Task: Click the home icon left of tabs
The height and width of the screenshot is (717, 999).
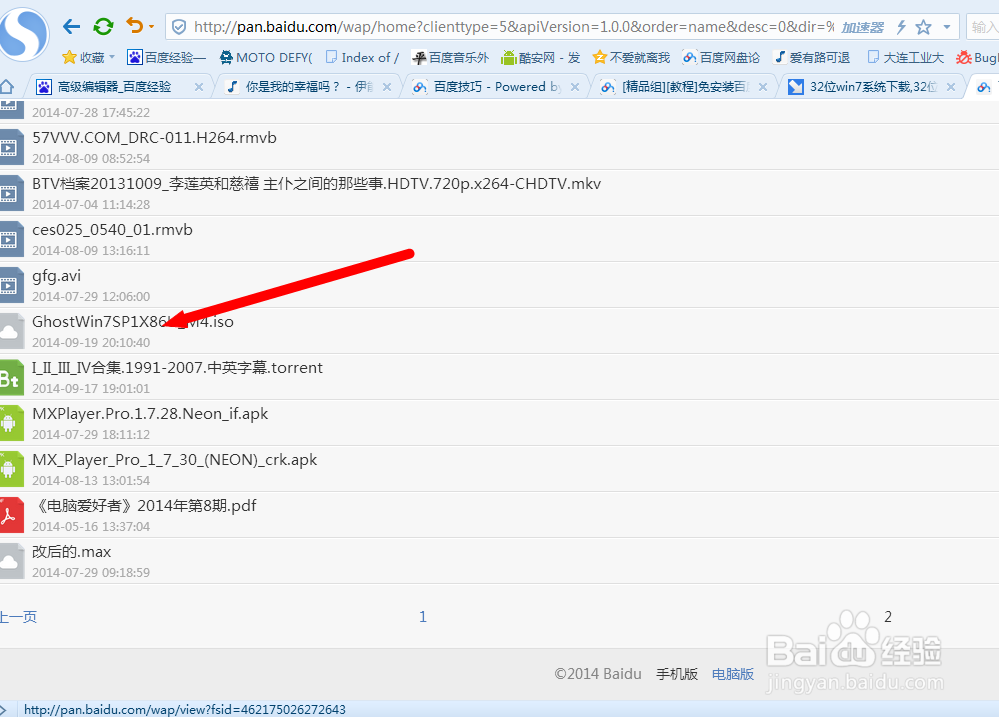Action: 7,86
